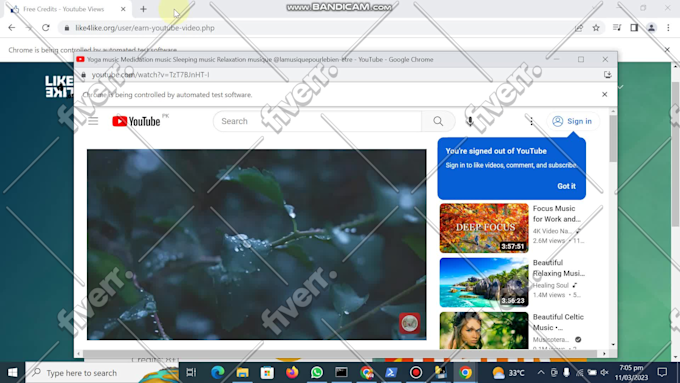Launch Firefox from taskbar
Image resolution: width=680 pixels, height=383 pixels.
pos(292,373)
